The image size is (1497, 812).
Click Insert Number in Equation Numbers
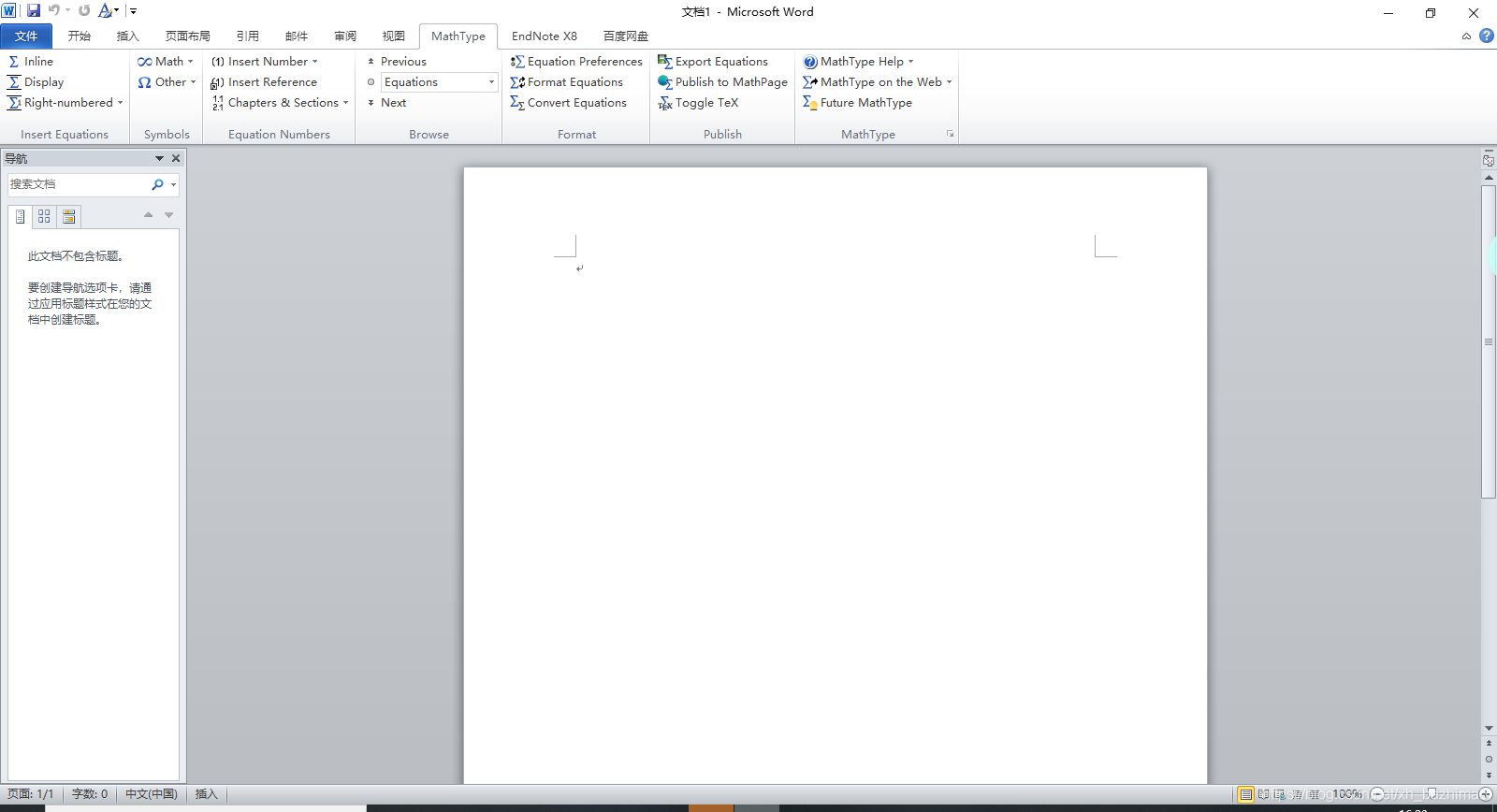[x=265, y=62]
